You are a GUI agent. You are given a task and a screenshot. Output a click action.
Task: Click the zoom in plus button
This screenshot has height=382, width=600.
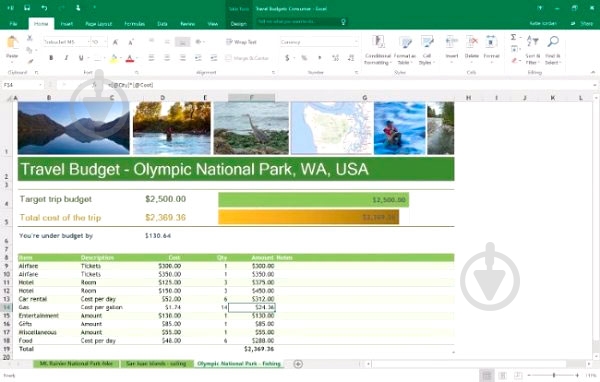pos(577,375)
